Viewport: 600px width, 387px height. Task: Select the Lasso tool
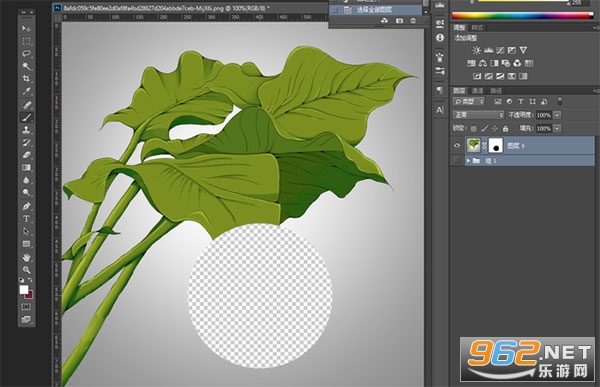(x=26, y=54)
